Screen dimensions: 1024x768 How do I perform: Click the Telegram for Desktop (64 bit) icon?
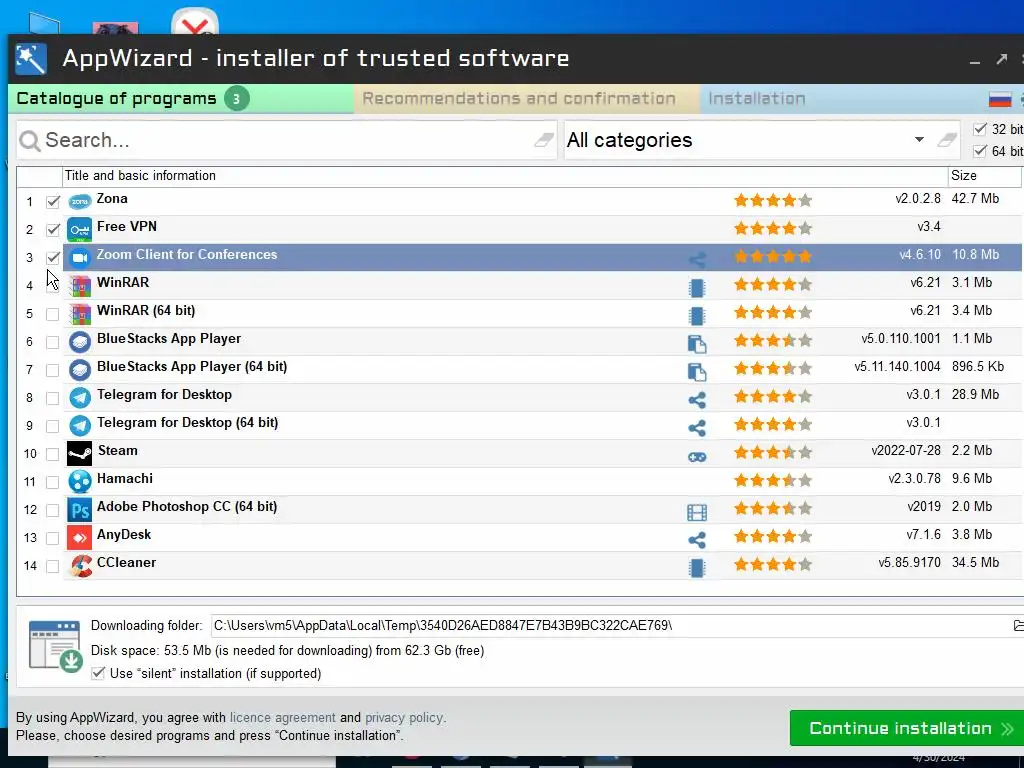click(80, 426)
